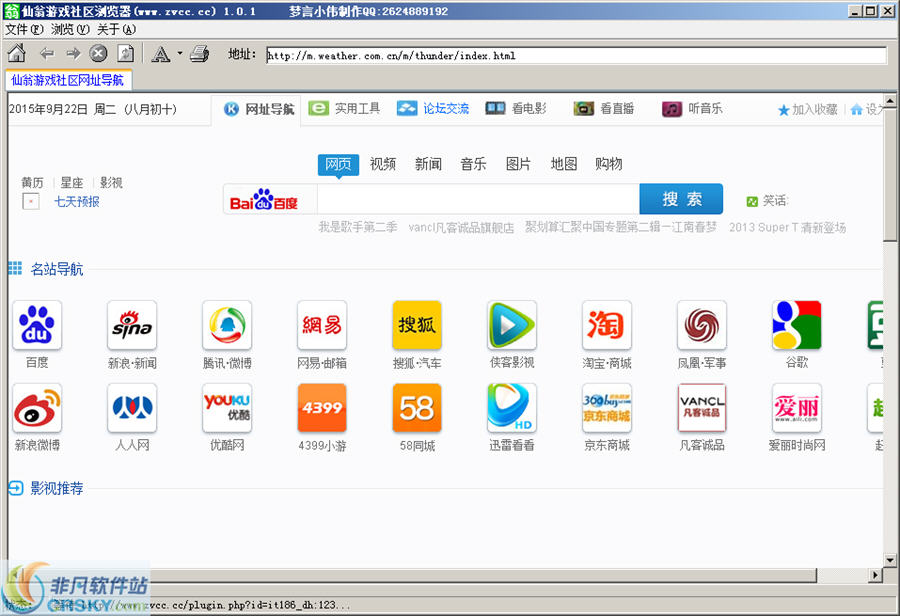The image size is (900, 616).
Task: Click 加入收藏 star link
Action: pyautogui.click(x=808, y=110)
